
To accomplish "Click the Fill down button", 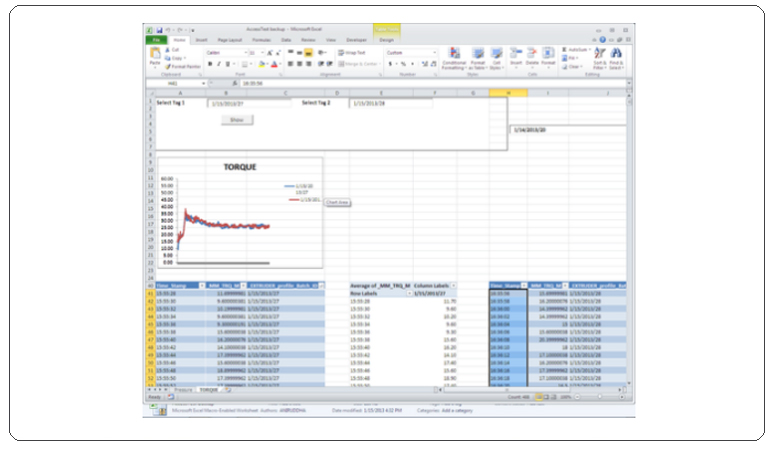I will click(570, 58).
